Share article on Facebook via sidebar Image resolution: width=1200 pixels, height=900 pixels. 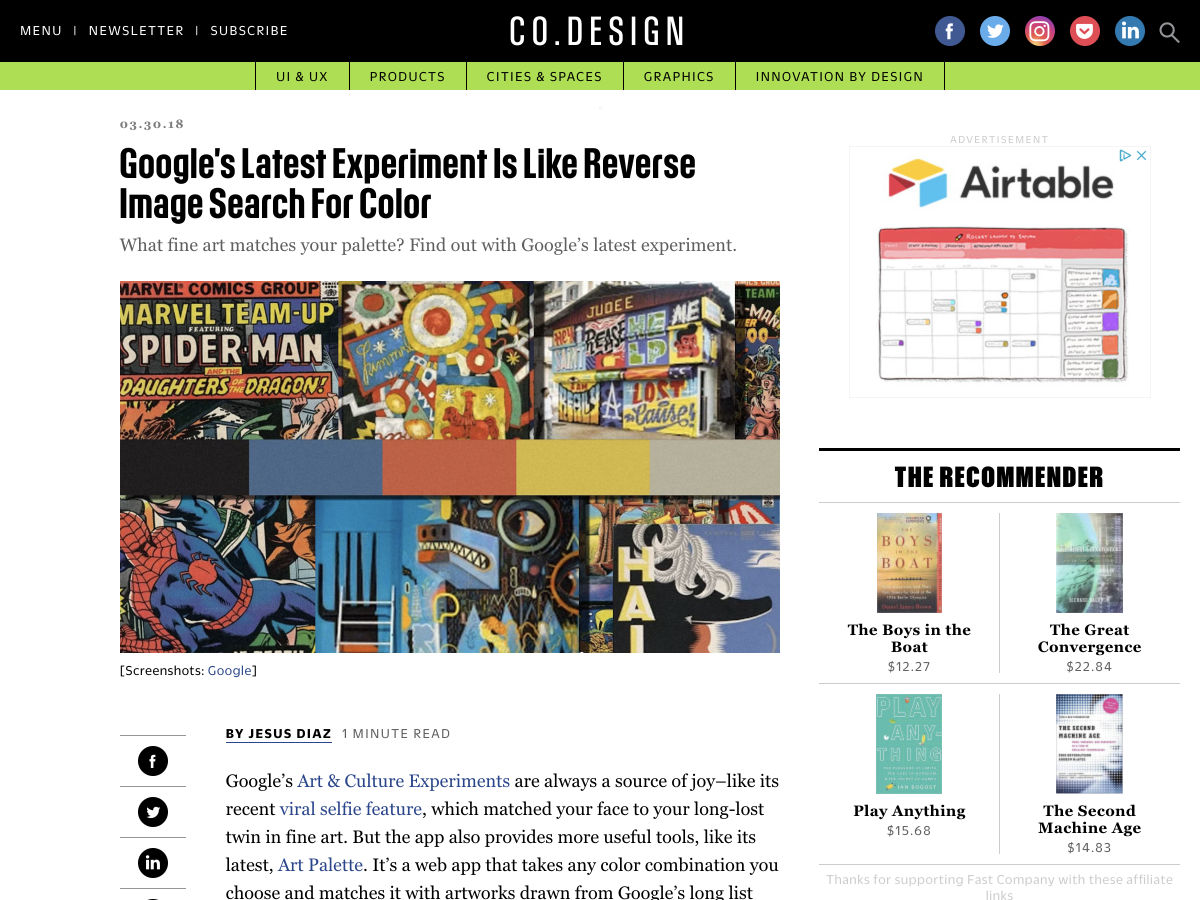153,762
